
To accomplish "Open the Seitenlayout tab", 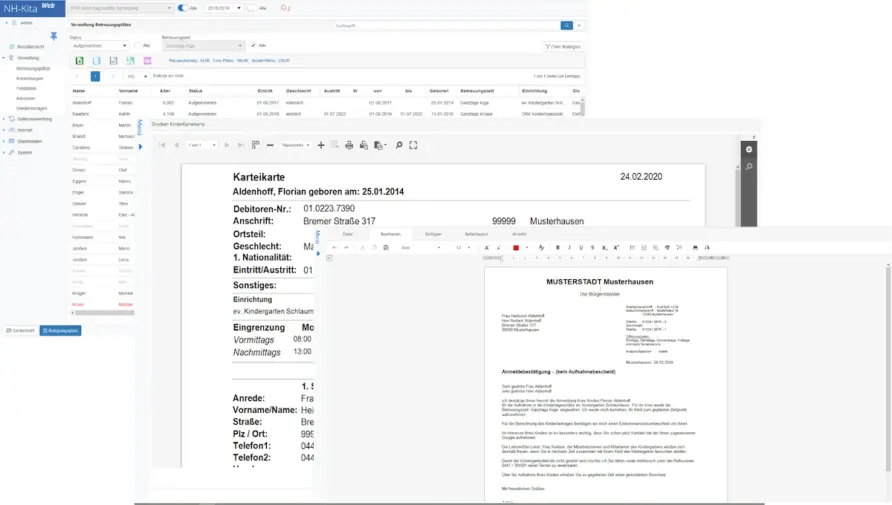I will point(476,233).
